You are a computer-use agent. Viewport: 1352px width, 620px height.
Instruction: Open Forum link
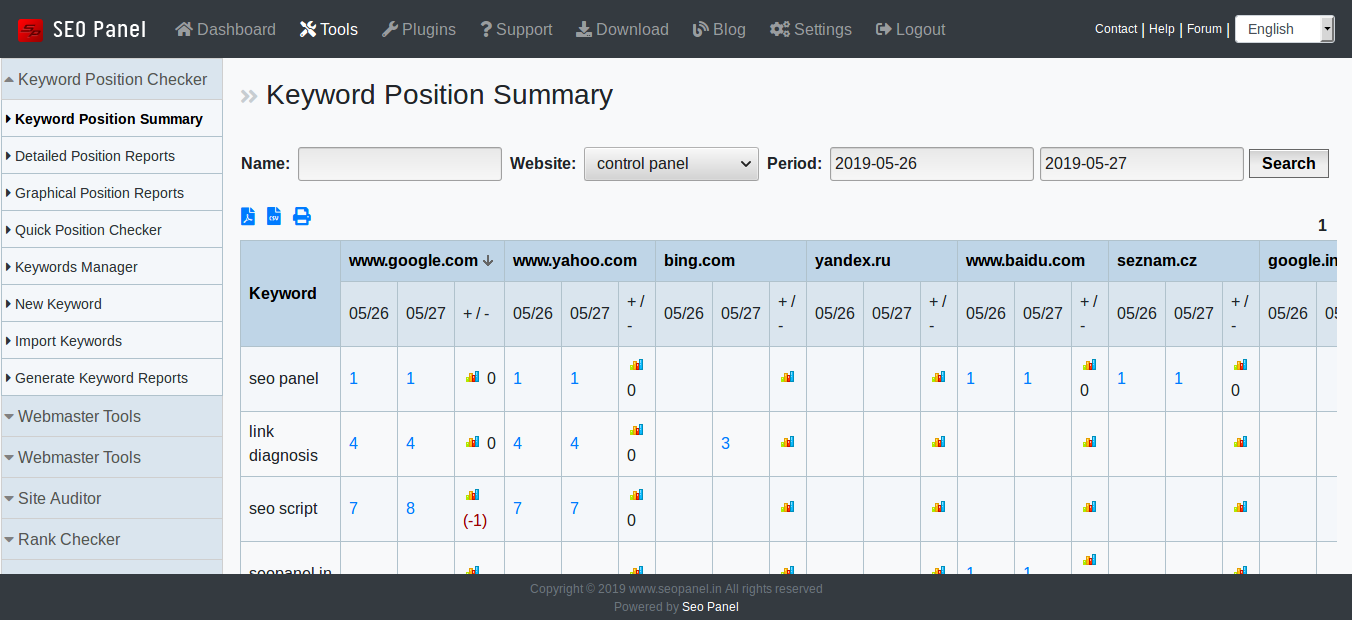[x=1204, y=29]
